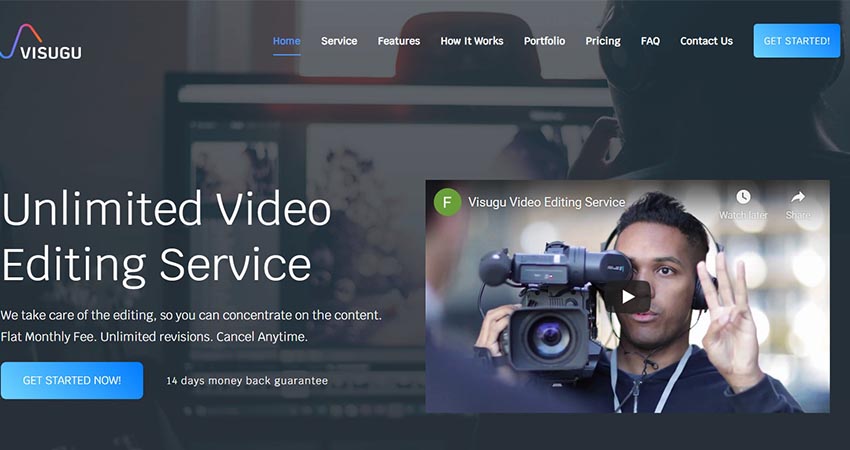The width and height of the screenshot is (850, 450).
Task: Click the GET STARTED NOW! button
Action: 72,381
